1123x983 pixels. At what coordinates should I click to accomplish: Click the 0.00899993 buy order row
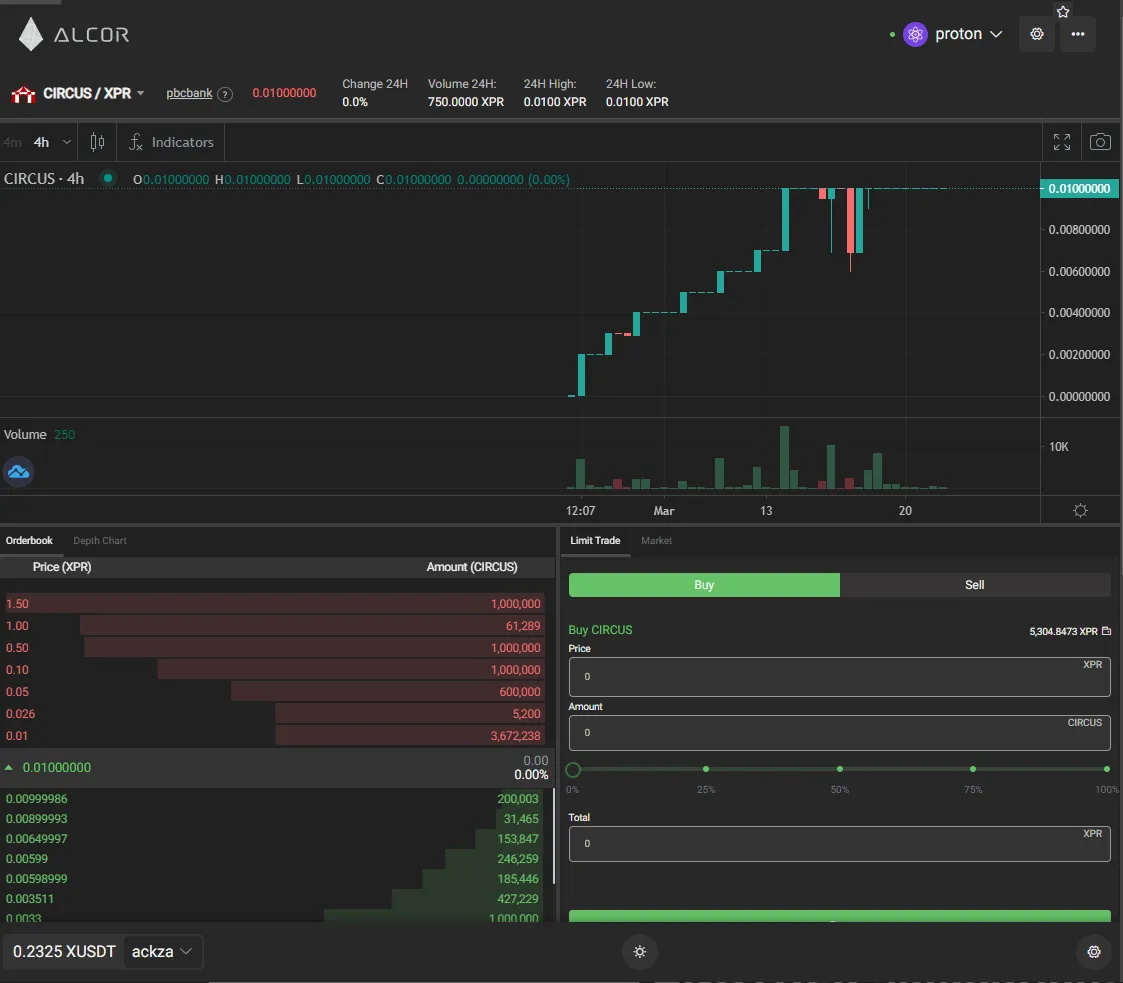click(x=273, y=819)
